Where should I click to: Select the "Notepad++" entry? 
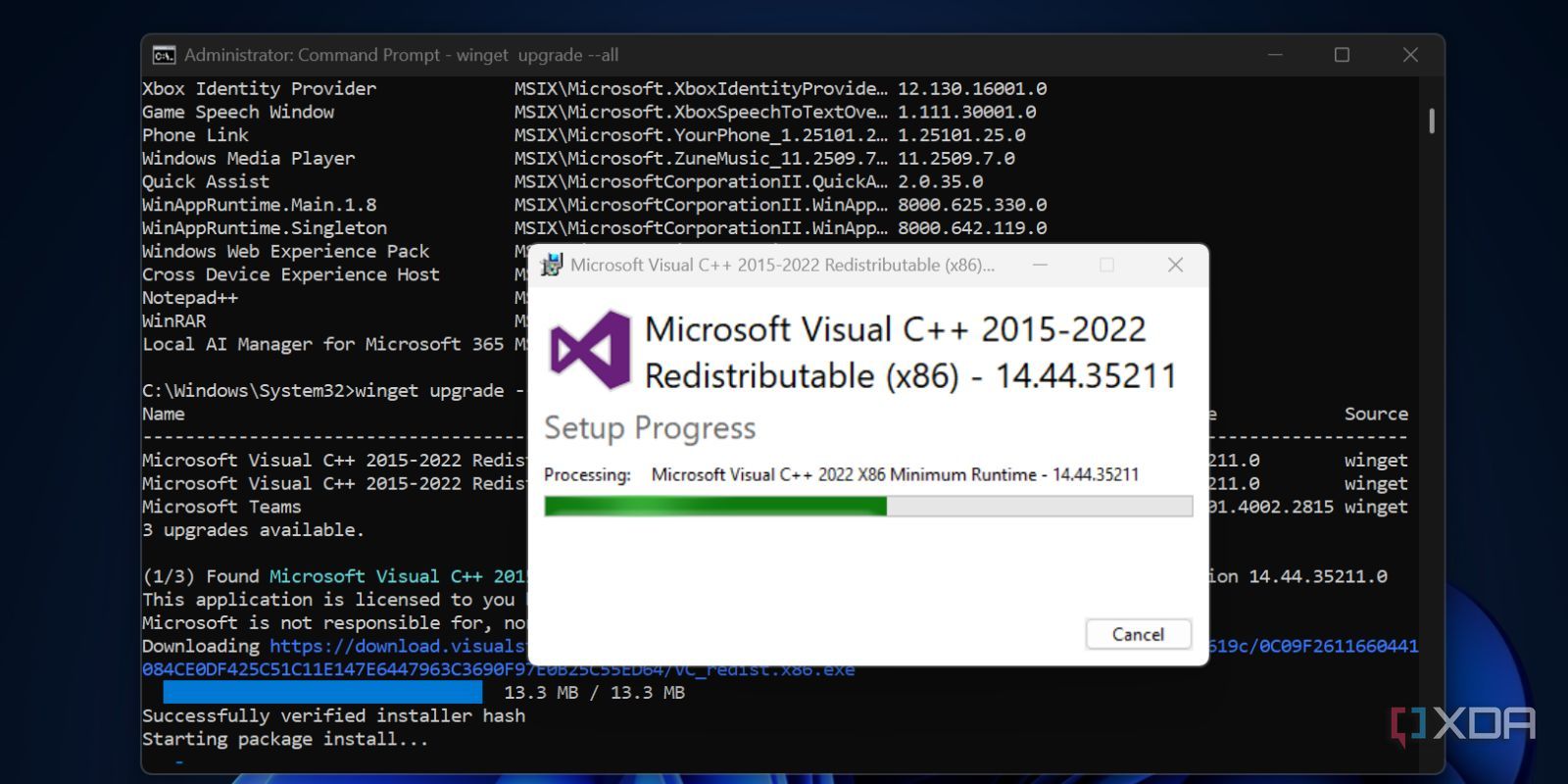pos(190,298)
